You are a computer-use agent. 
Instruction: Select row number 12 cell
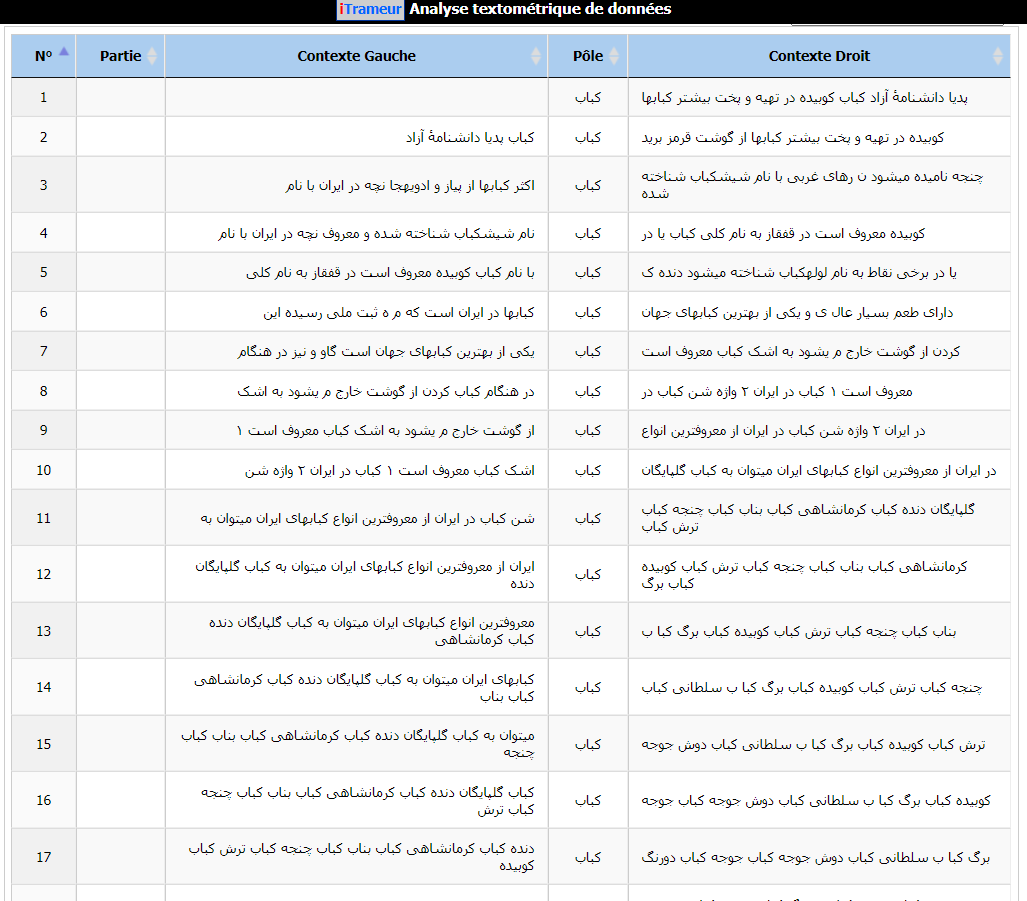(43, 574)
